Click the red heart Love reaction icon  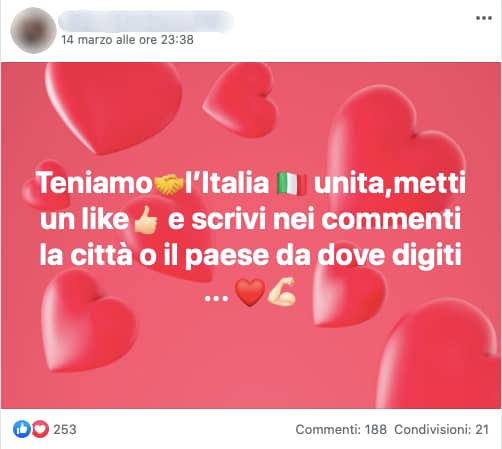40,429
